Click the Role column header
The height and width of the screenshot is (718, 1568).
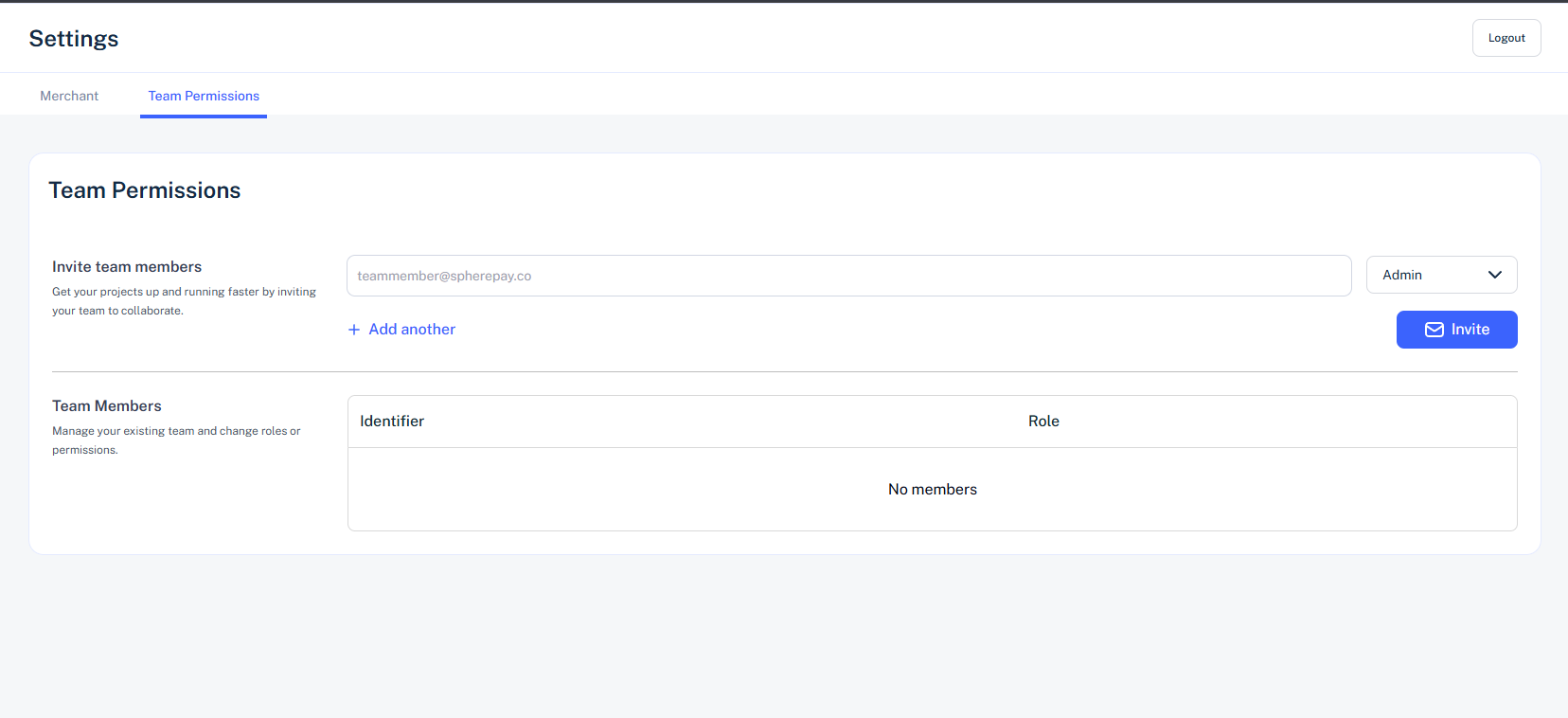click(1043, 422)
